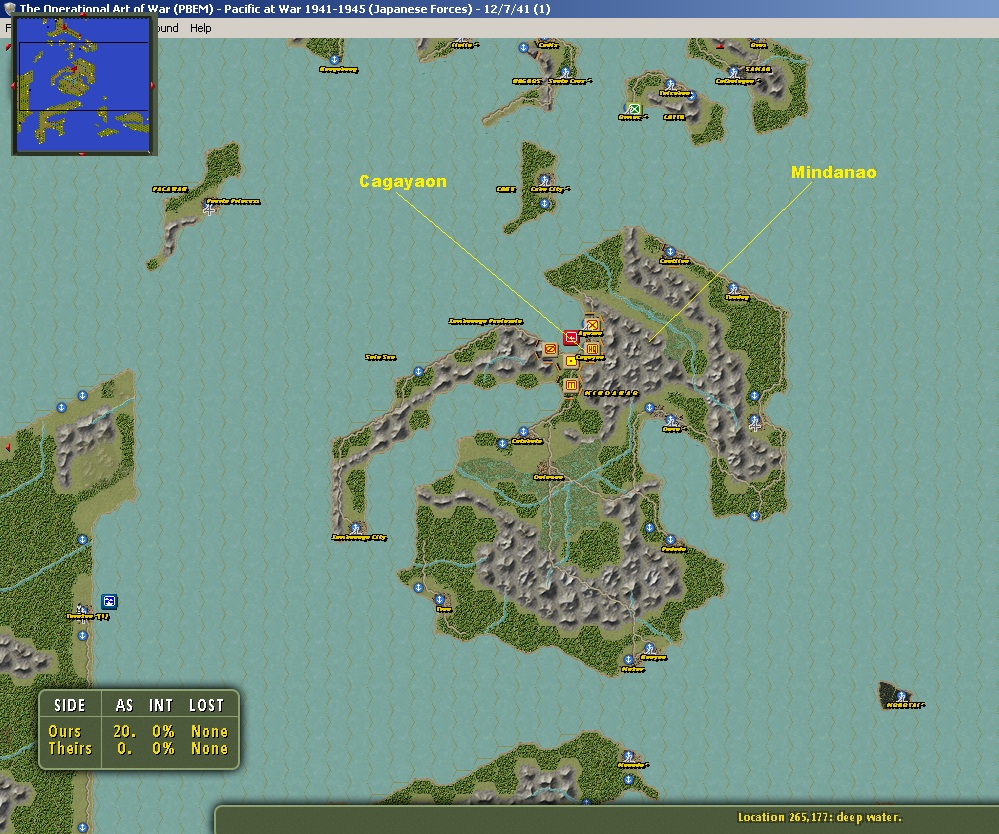
Task: Click the 'INT' column header
Action: [161, 705]
